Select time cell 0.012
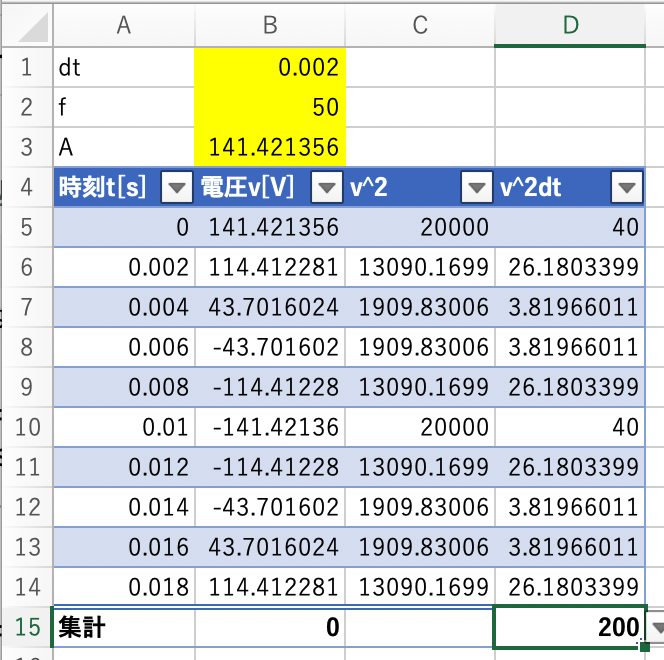This screenshot has height=660, width=664. 124,467
